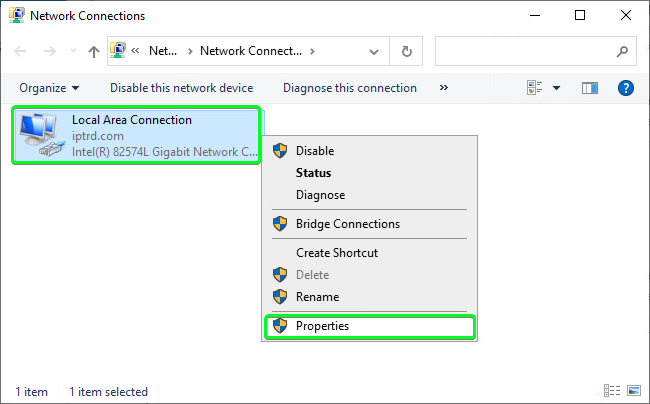
Task: Choose Status in context menu
Action: tap(369, 173)
